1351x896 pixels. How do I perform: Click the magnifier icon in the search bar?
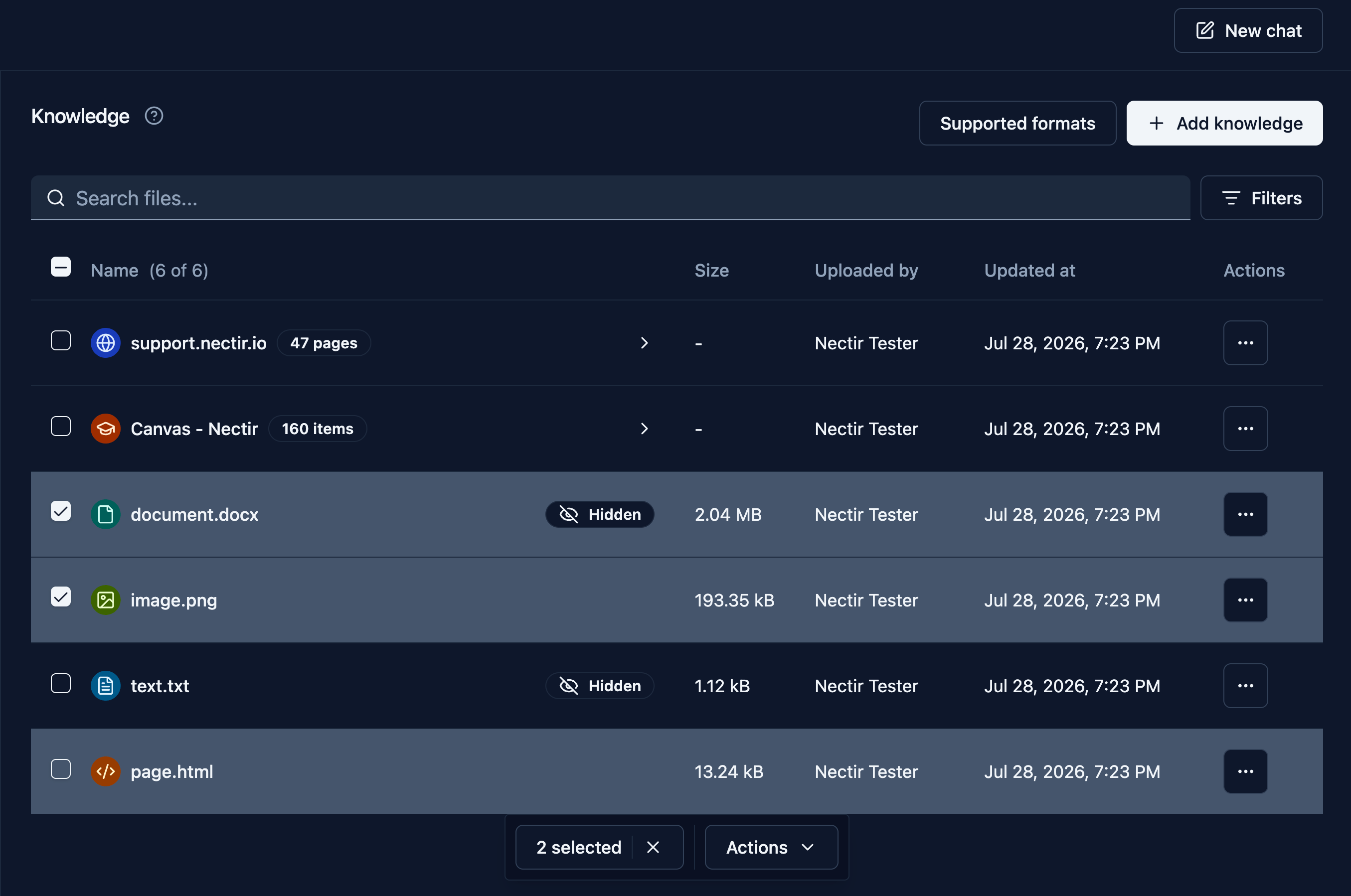[56, 198]
